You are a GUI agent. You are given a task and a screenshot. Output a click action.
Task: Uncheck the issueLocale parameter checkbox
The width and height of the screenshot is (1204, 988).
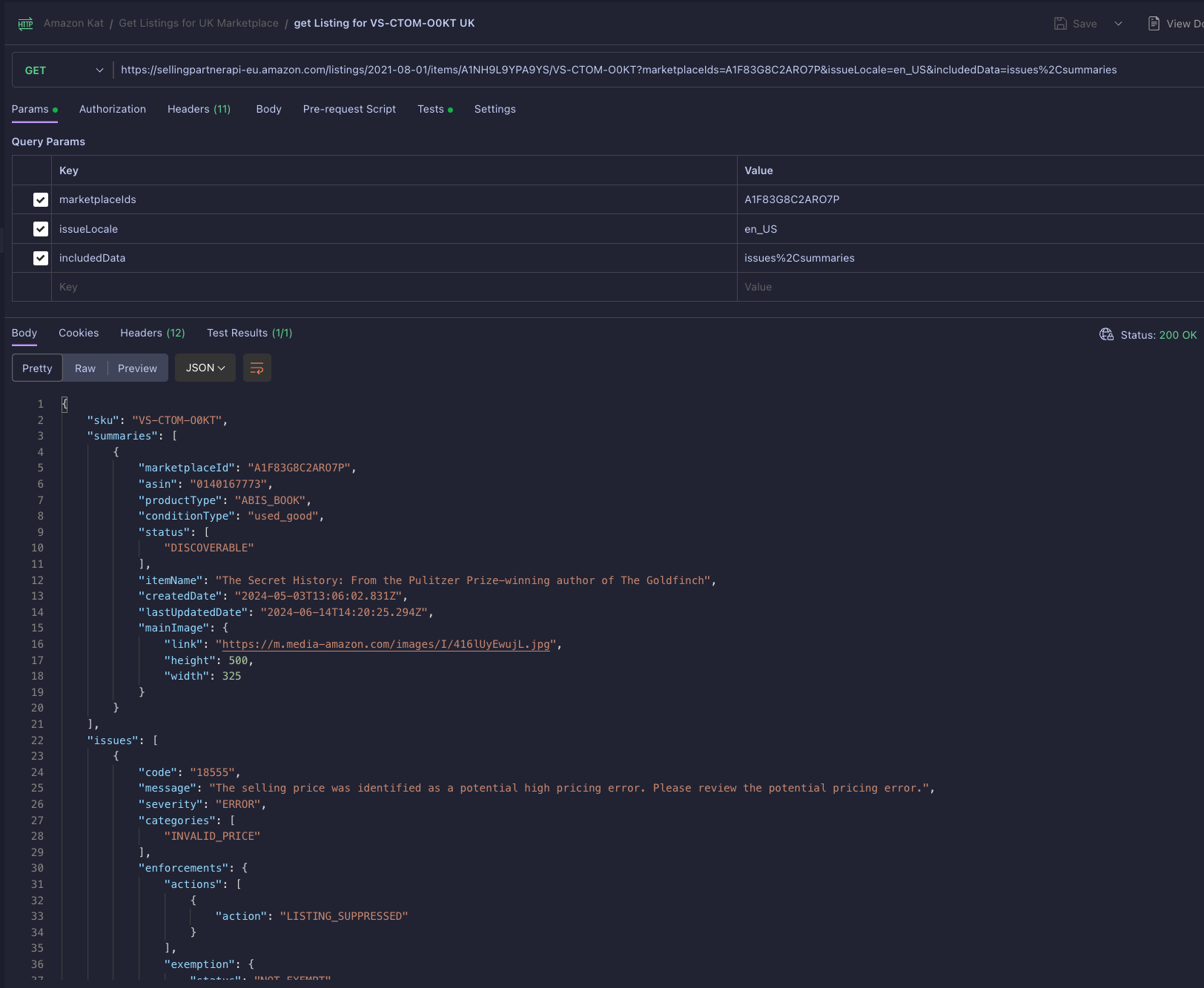[x=41, y=229]
